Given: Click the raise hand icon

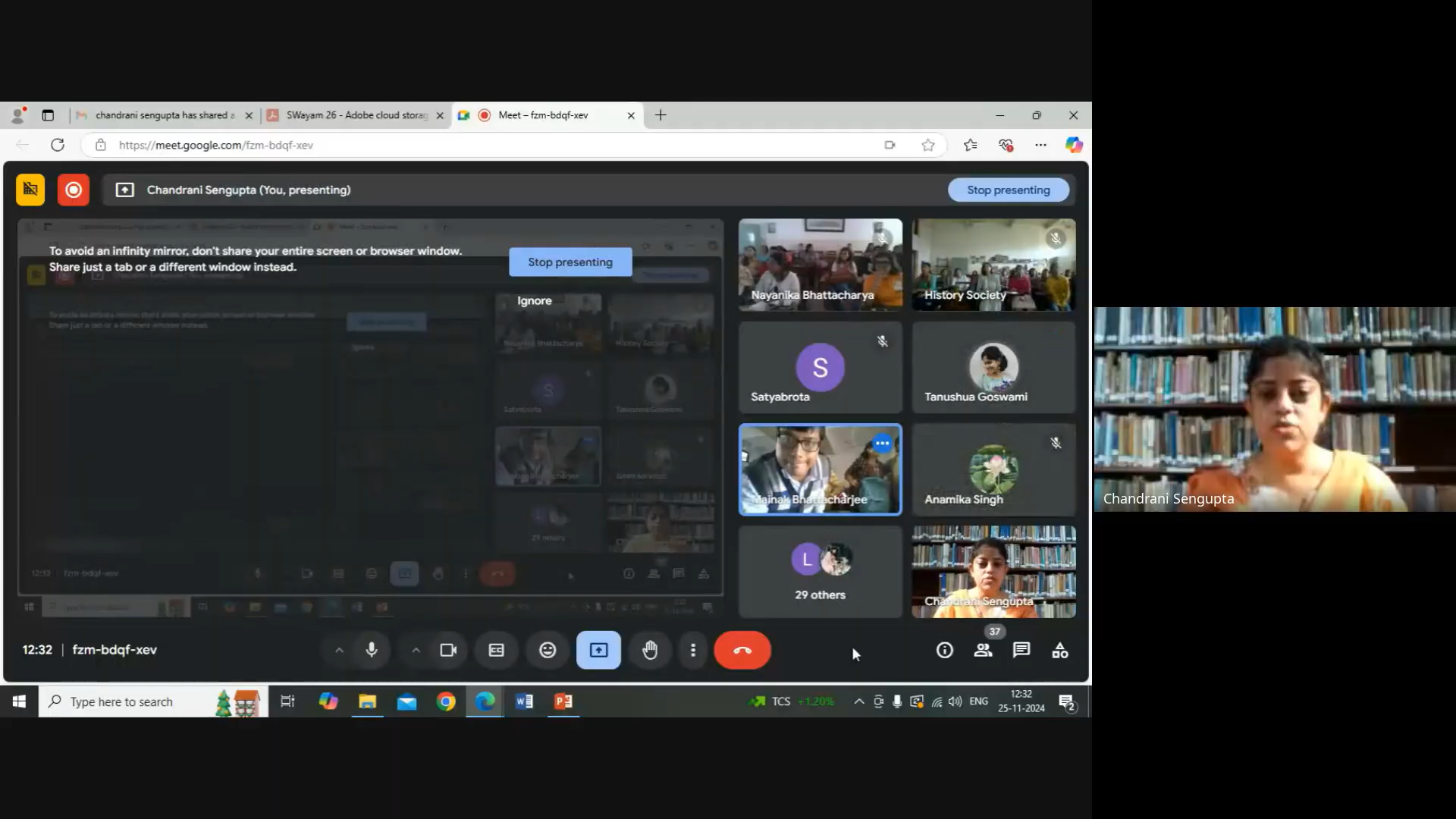Looking at the screenshot, I should click(650, 651).
